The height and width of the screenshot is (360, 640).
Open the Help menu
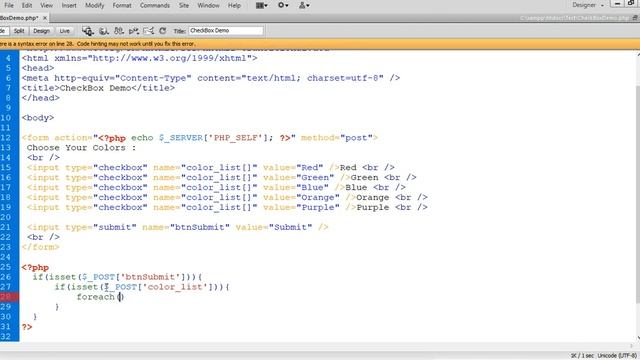point(234,5)
